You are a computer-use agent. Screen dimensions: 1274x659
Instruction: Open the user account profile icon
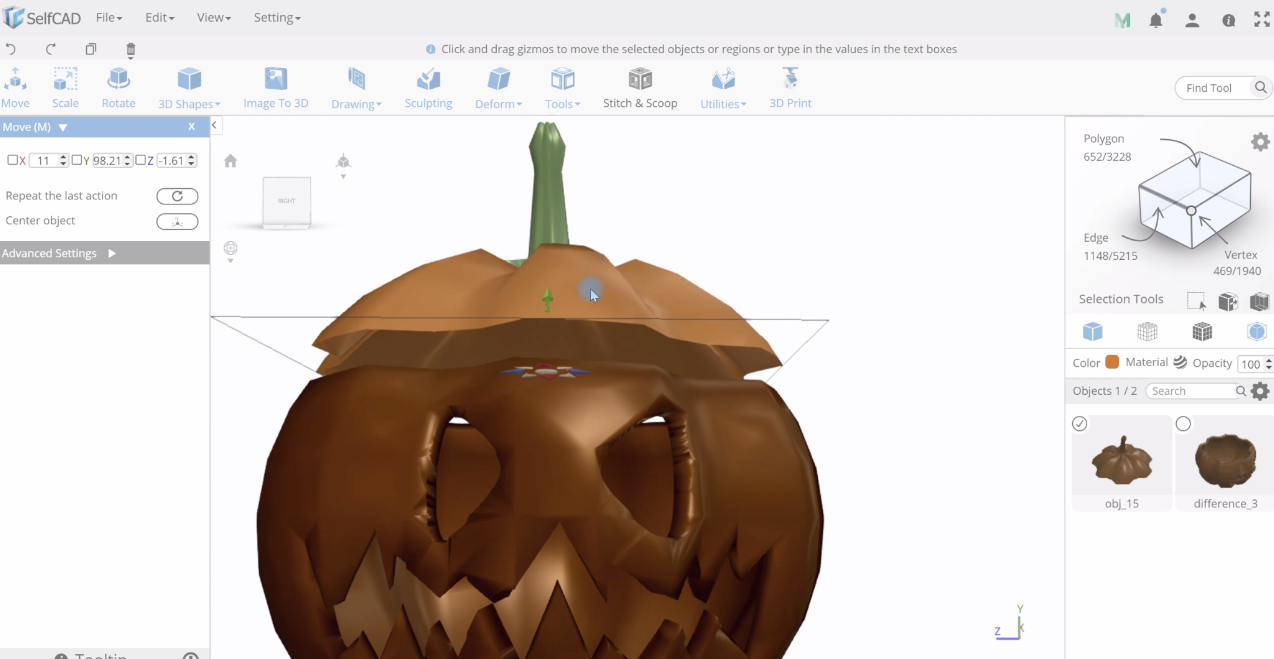tap(1192, 20)
